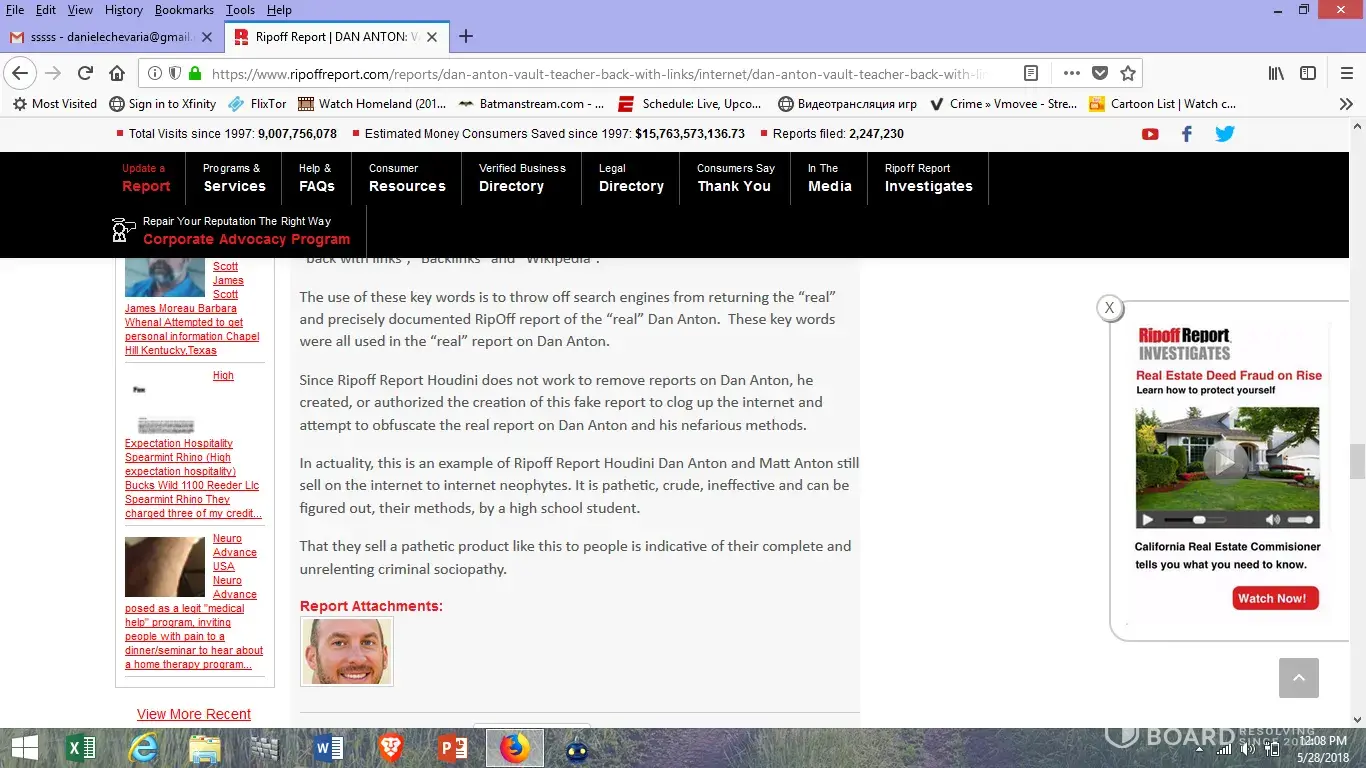
Task: Click Update a Report in site navigation
Action: coord(146,178)
